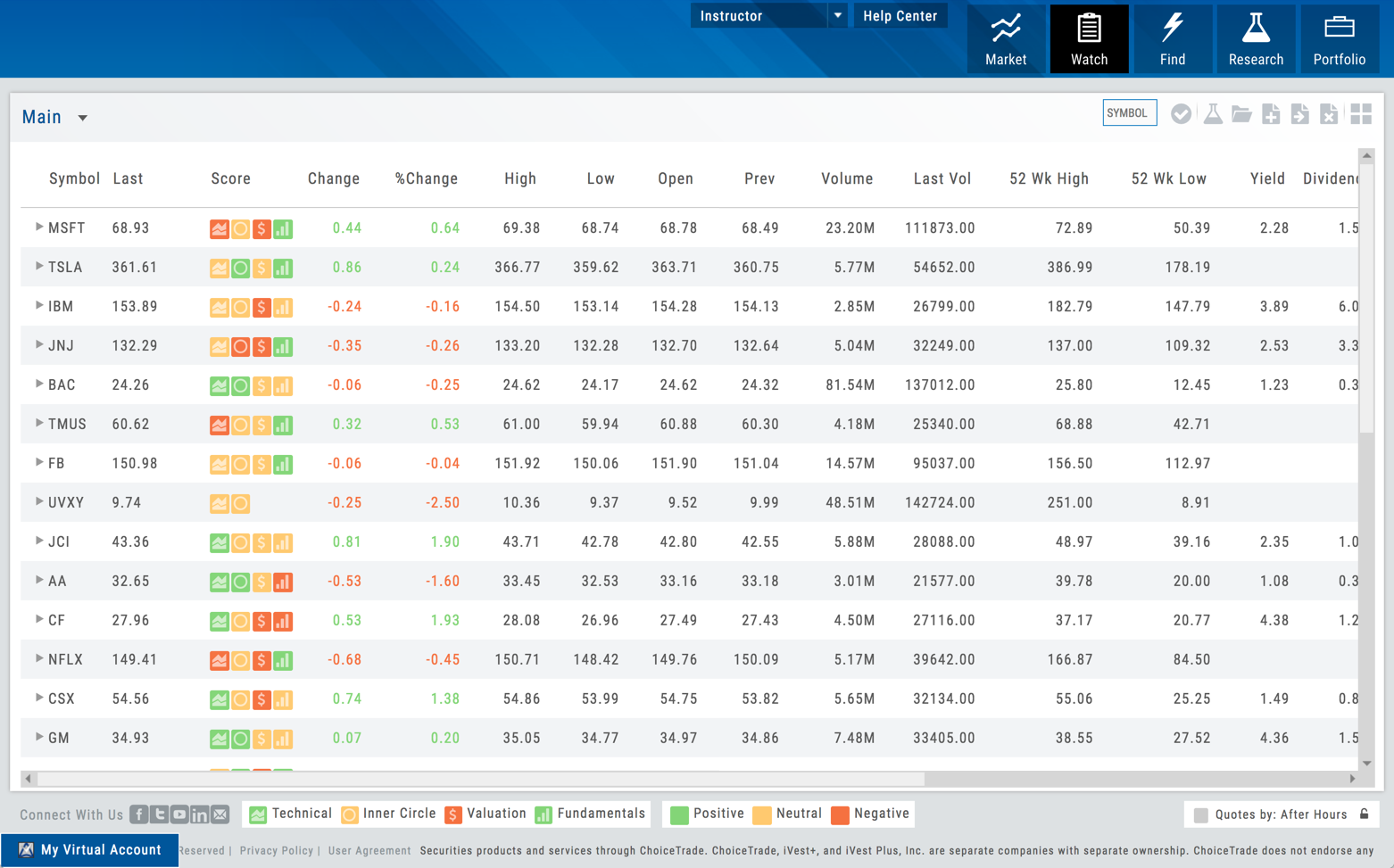Expand the MSFT row
This screenshot has height=868, width=1394.
click(x=39, y=227)
